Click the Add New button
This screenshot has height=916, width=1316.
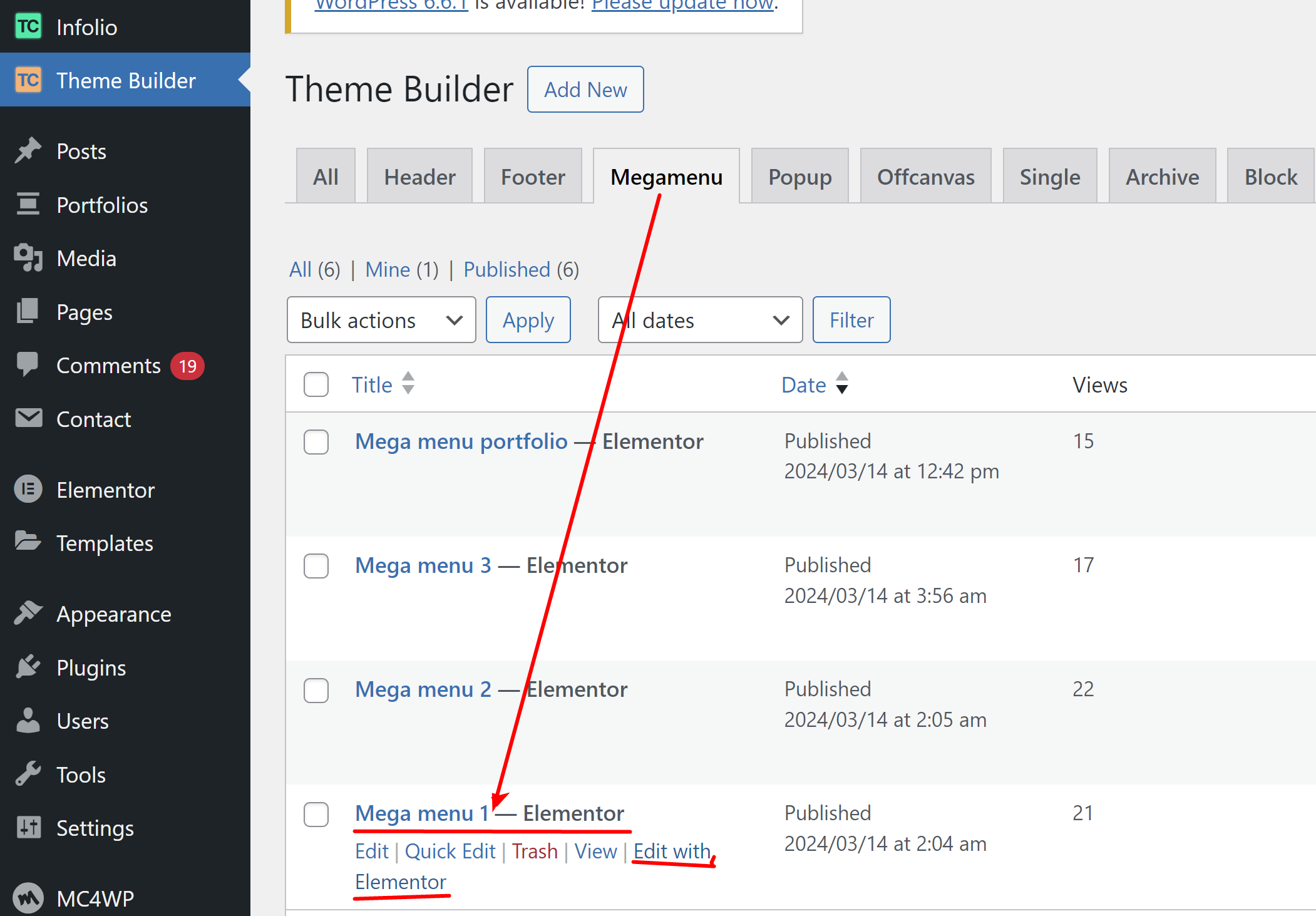(585, 90)
